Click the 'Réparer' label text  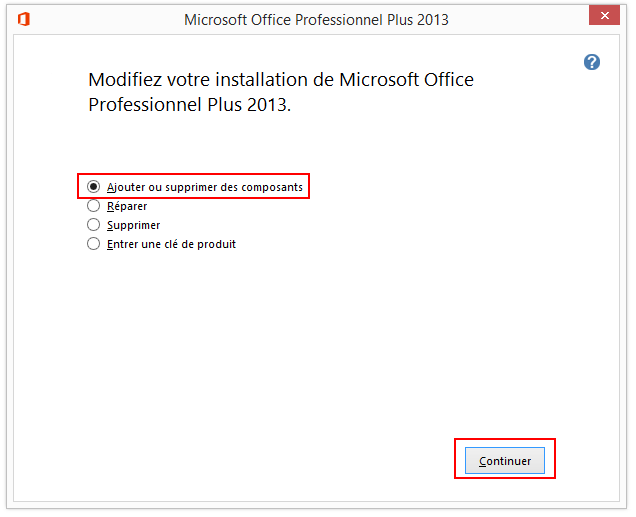coord(127,206)
